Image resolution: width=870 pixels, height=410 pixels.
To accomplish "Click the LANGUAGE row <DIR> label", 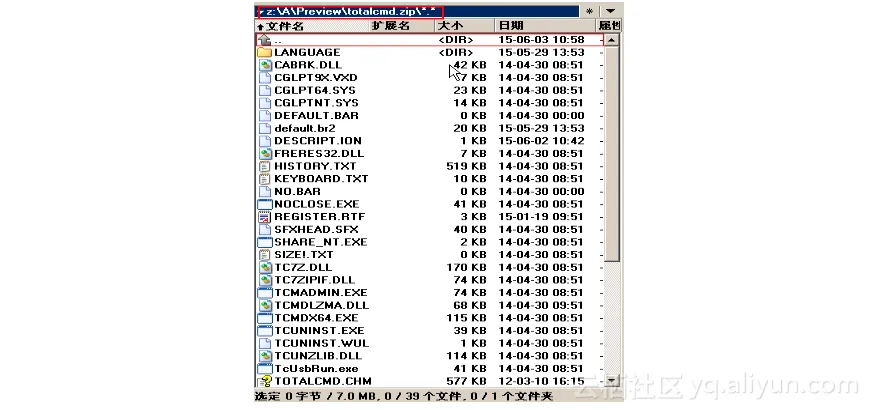I will (x=456, y=52).
